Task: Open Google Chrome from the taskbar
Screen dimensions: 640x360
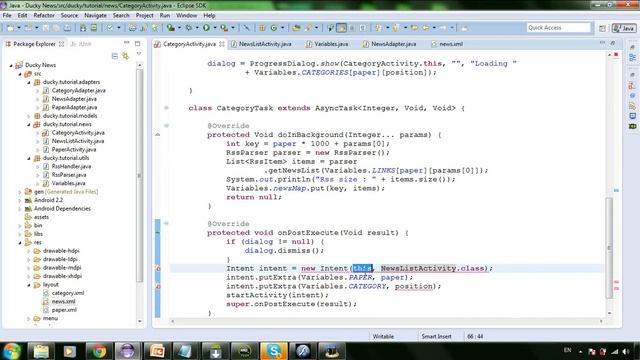Action: [99, 351]
